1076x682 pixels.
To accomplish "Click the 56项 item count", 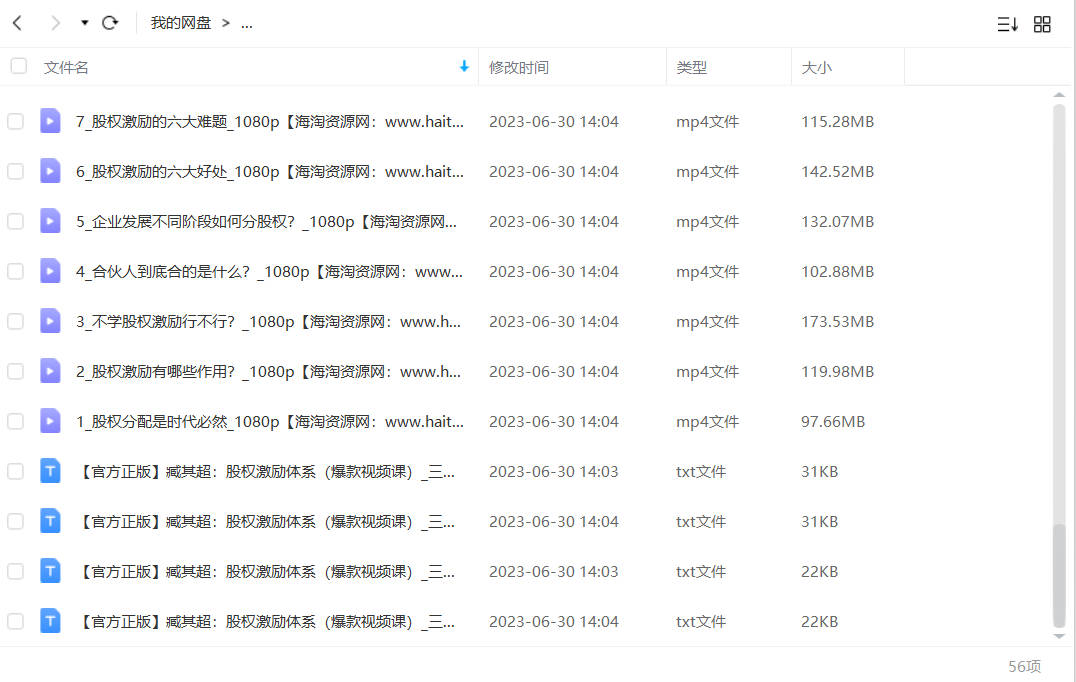I will pos(1024,666).
